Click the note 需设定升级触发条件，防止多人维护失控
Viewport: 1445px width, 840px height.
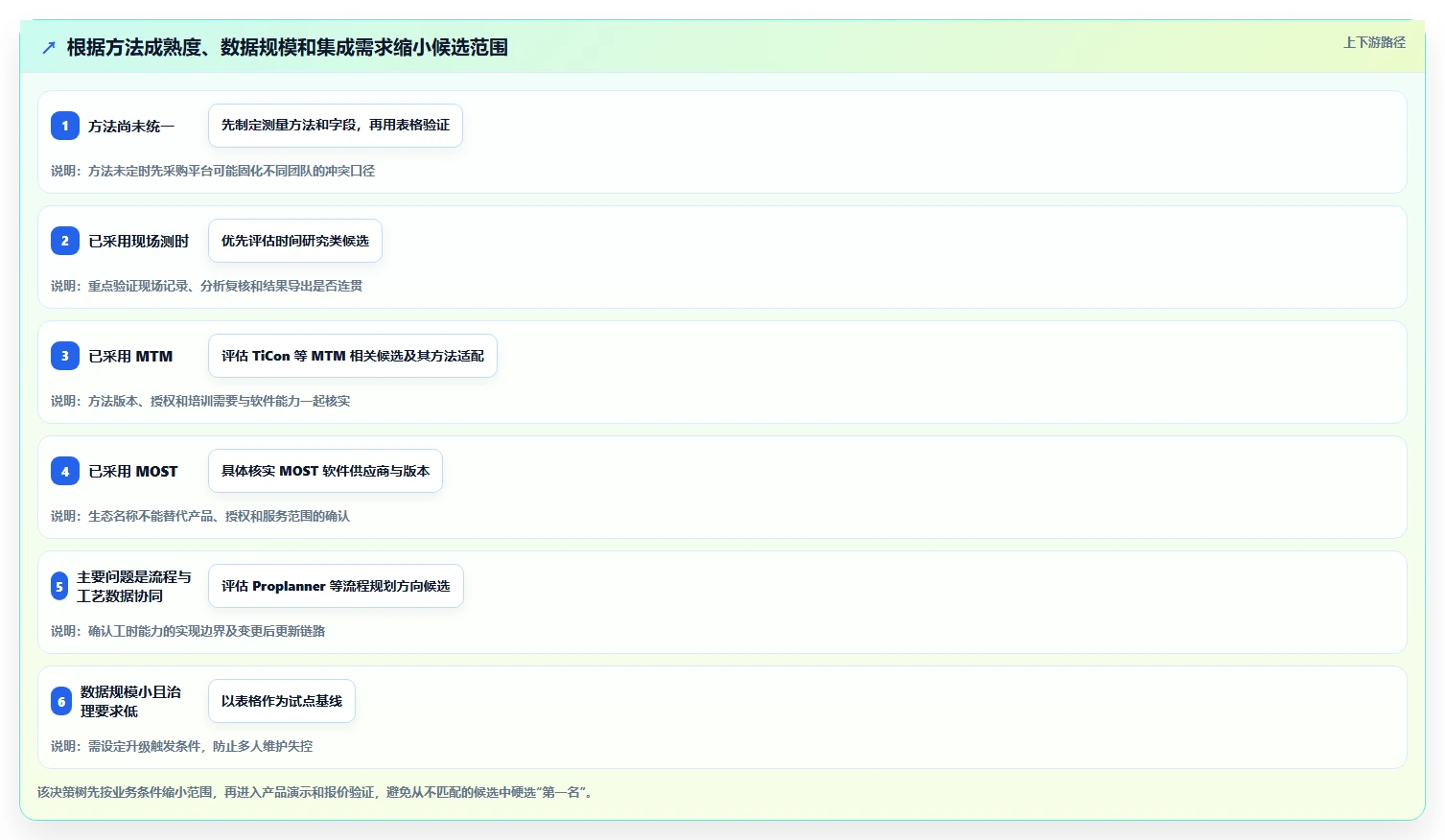(200, 746)
